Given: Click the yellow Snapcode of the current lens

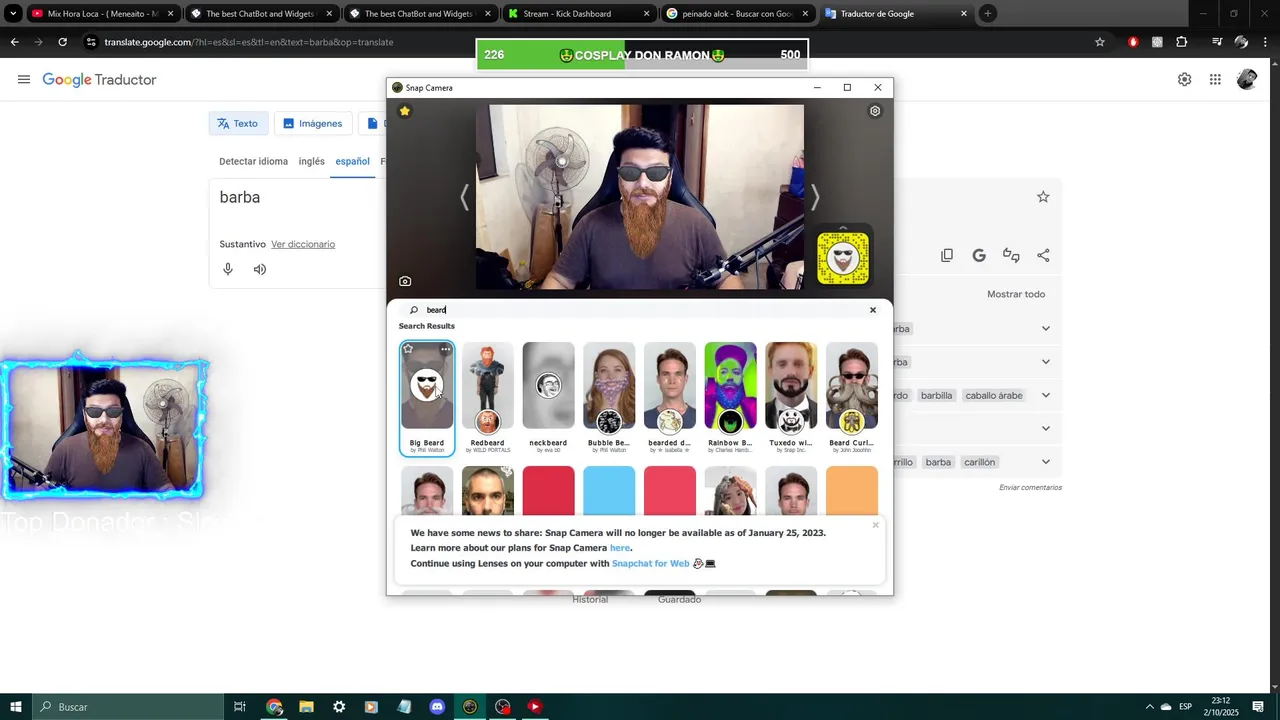Looking at the screenshot, I should pos(843,258).
